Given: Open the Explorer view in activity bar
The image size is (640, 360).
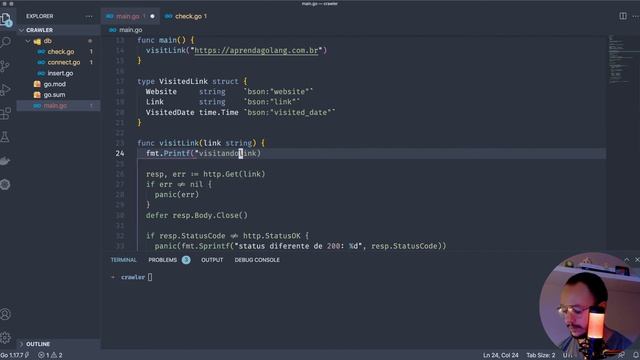Looking at the screenshot, I should (6, 19).
